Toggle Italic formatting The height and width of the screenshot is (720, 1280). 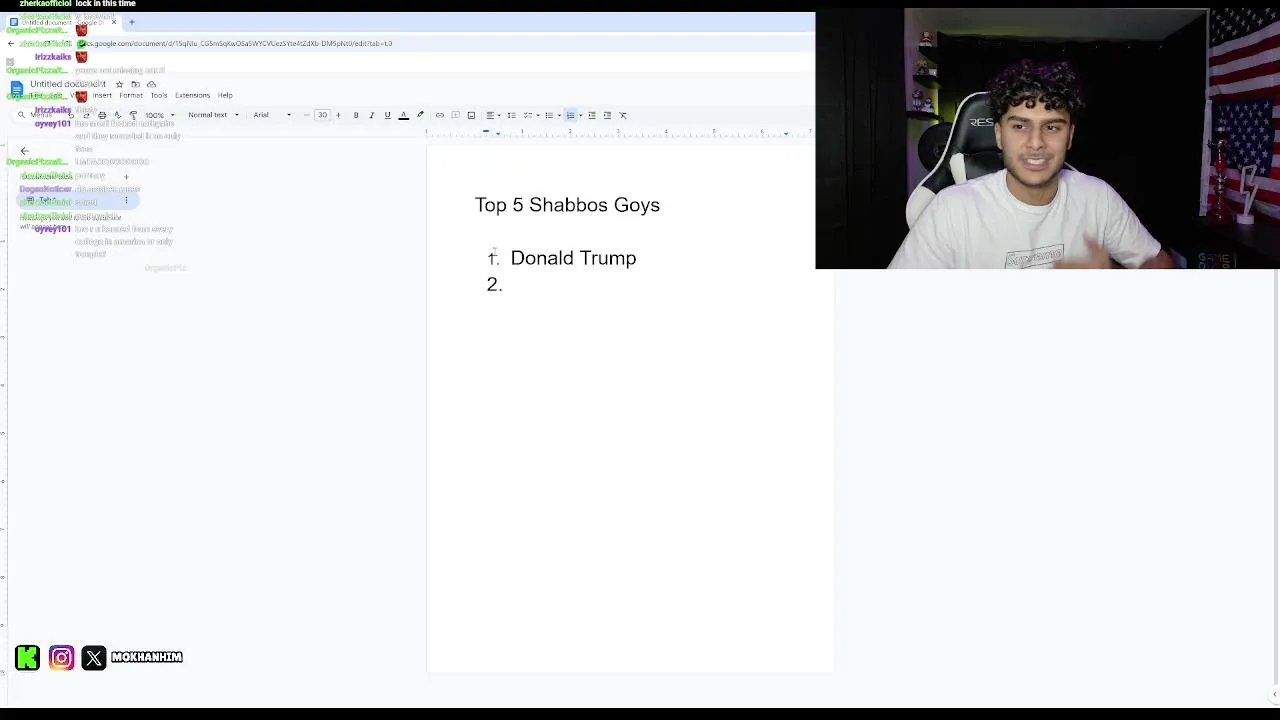click(371, 115)
